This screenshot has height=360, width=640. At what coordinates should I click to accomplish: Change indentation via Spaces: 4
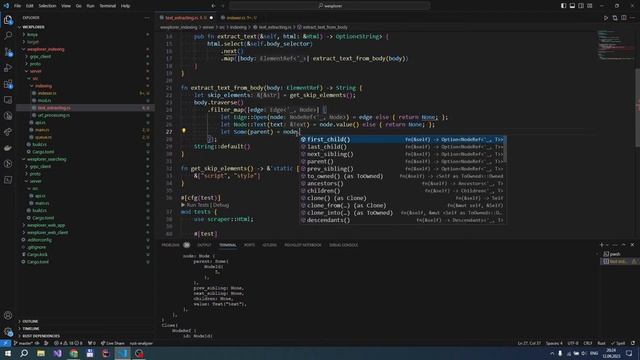tap(554, 343)
